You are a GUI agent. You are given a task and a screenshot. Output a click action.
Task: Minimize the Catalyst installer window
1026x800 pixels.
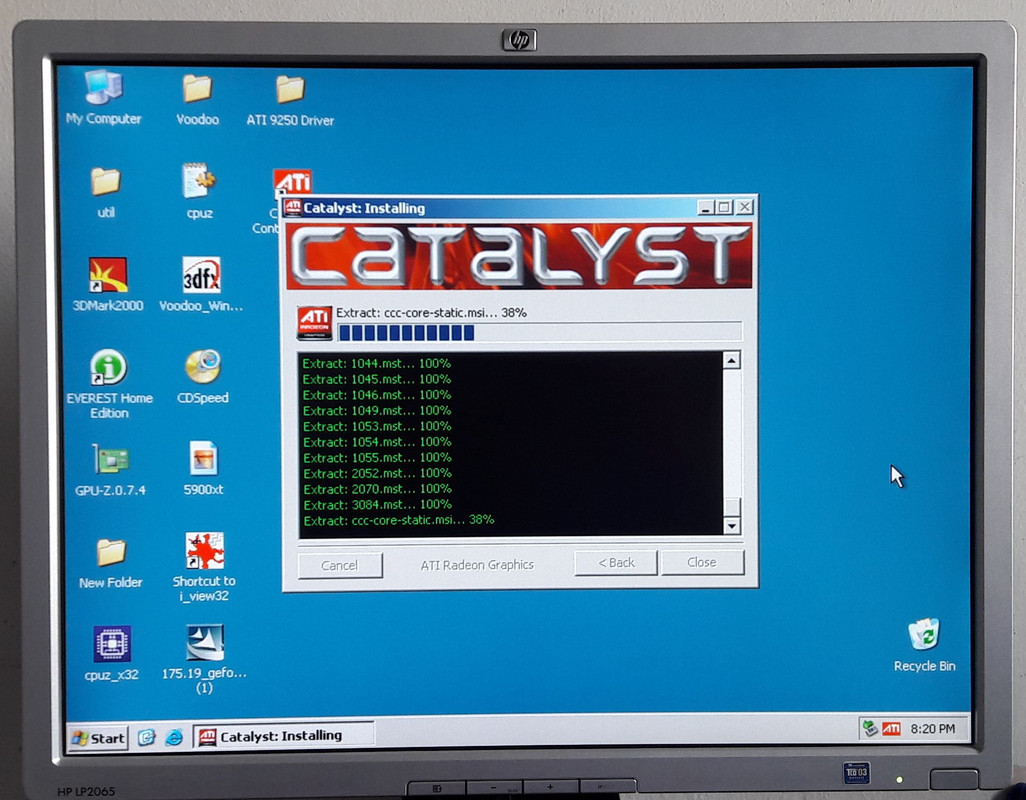coord(705,207)
